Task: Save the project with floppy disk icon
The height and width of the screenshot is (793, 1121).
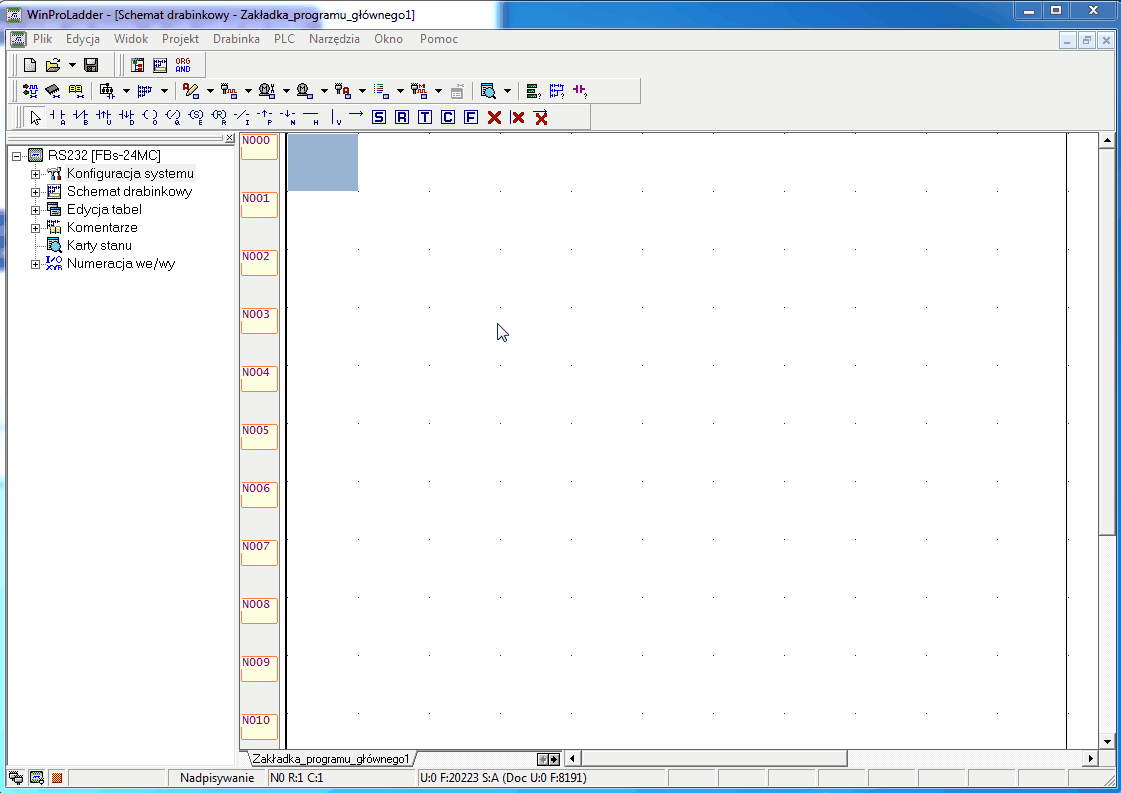Action: 91,65
